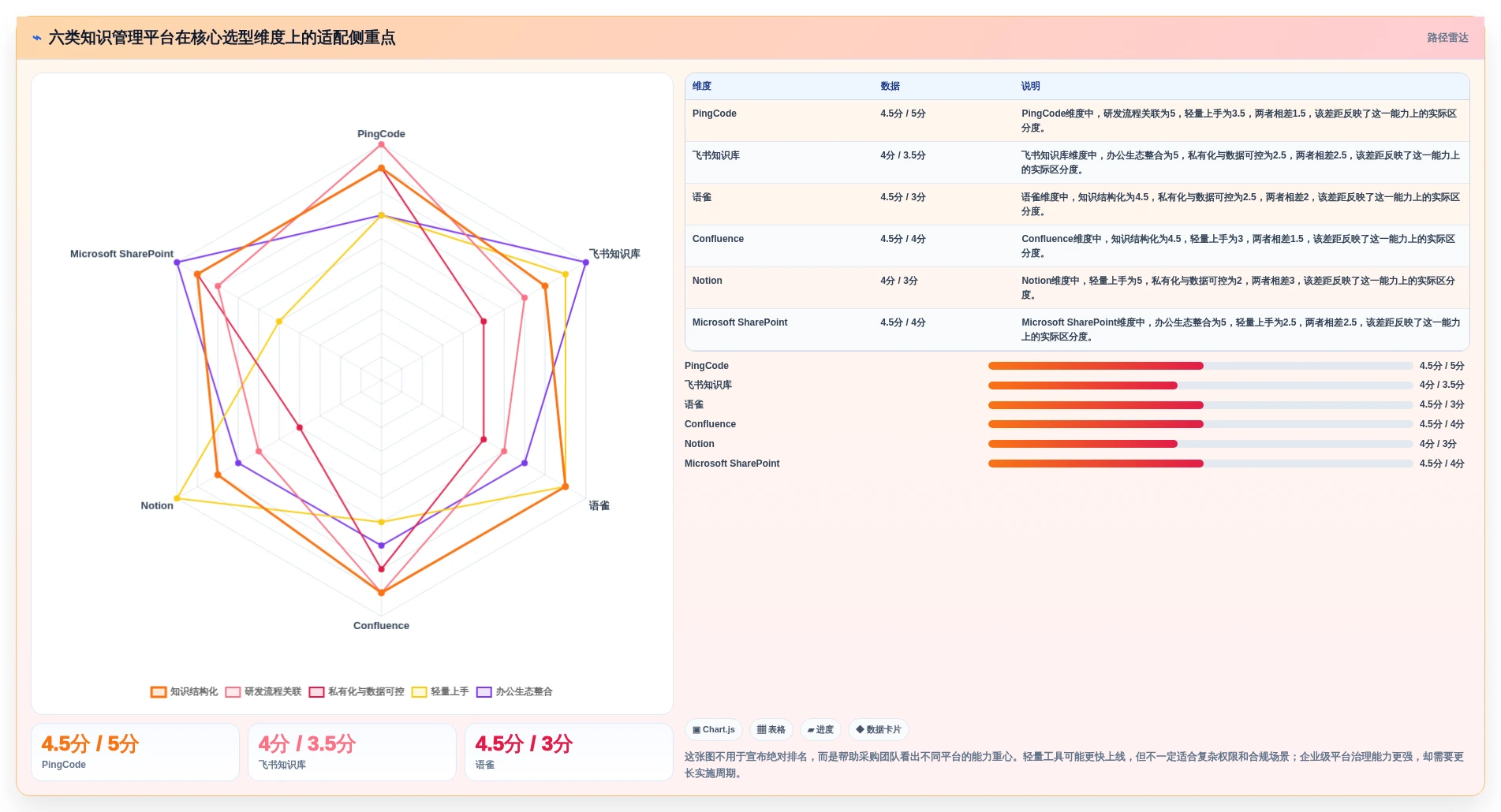Click the Confluence radar axis label
The width and height of the screenshot is (1501, 812).
coord(381,626)
